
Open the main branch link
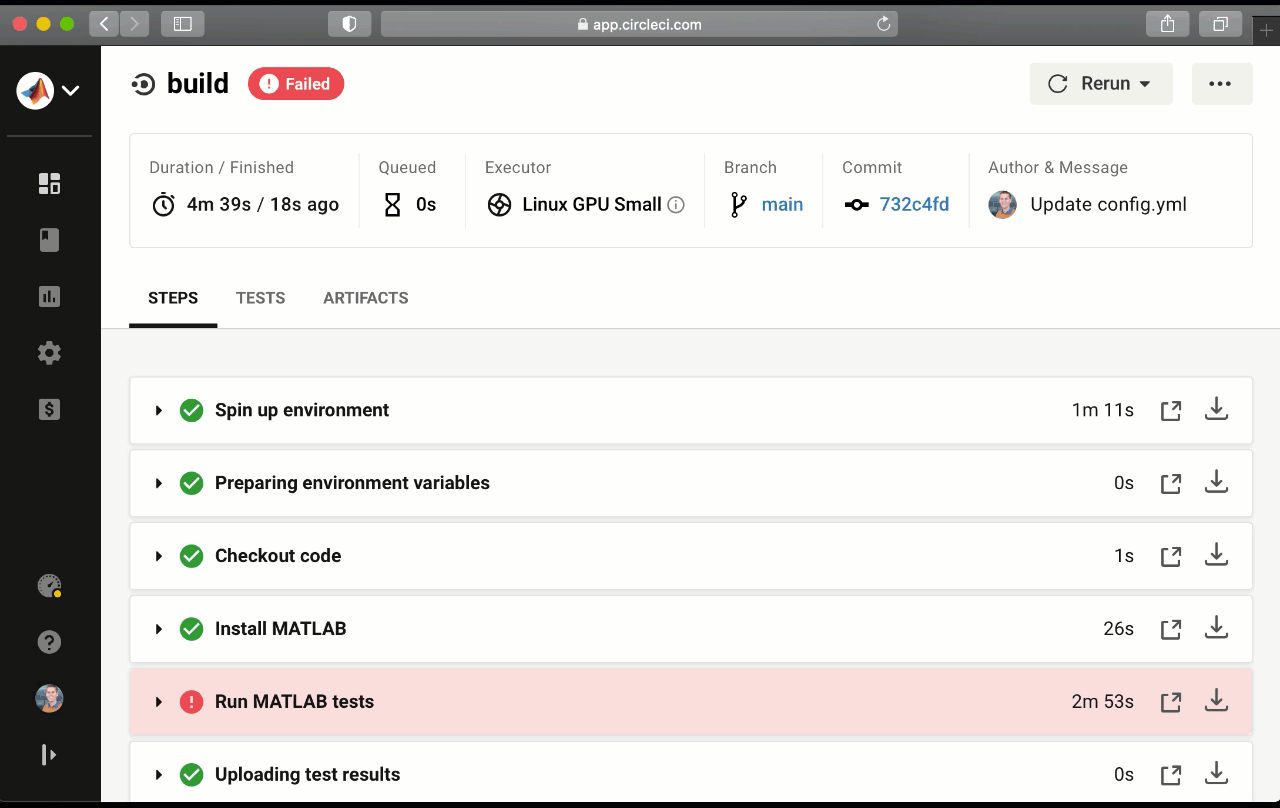[x=781, y=205]
